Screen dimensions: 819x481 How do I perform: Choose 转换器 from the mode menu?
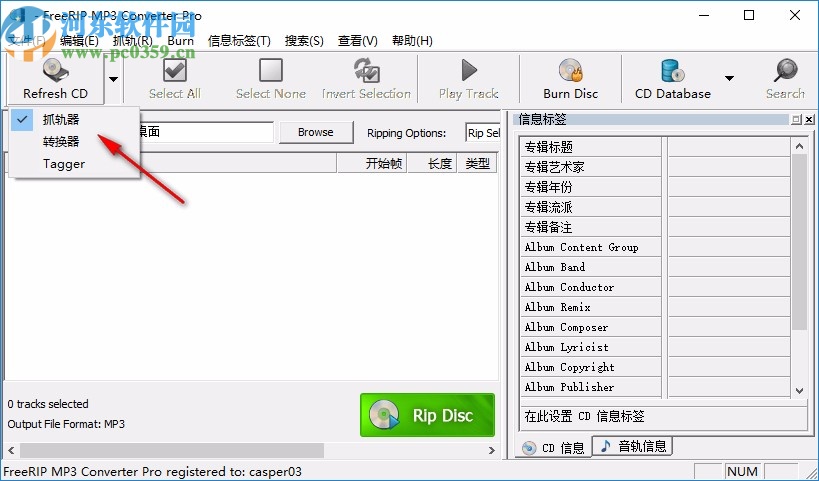click(74, 142)
